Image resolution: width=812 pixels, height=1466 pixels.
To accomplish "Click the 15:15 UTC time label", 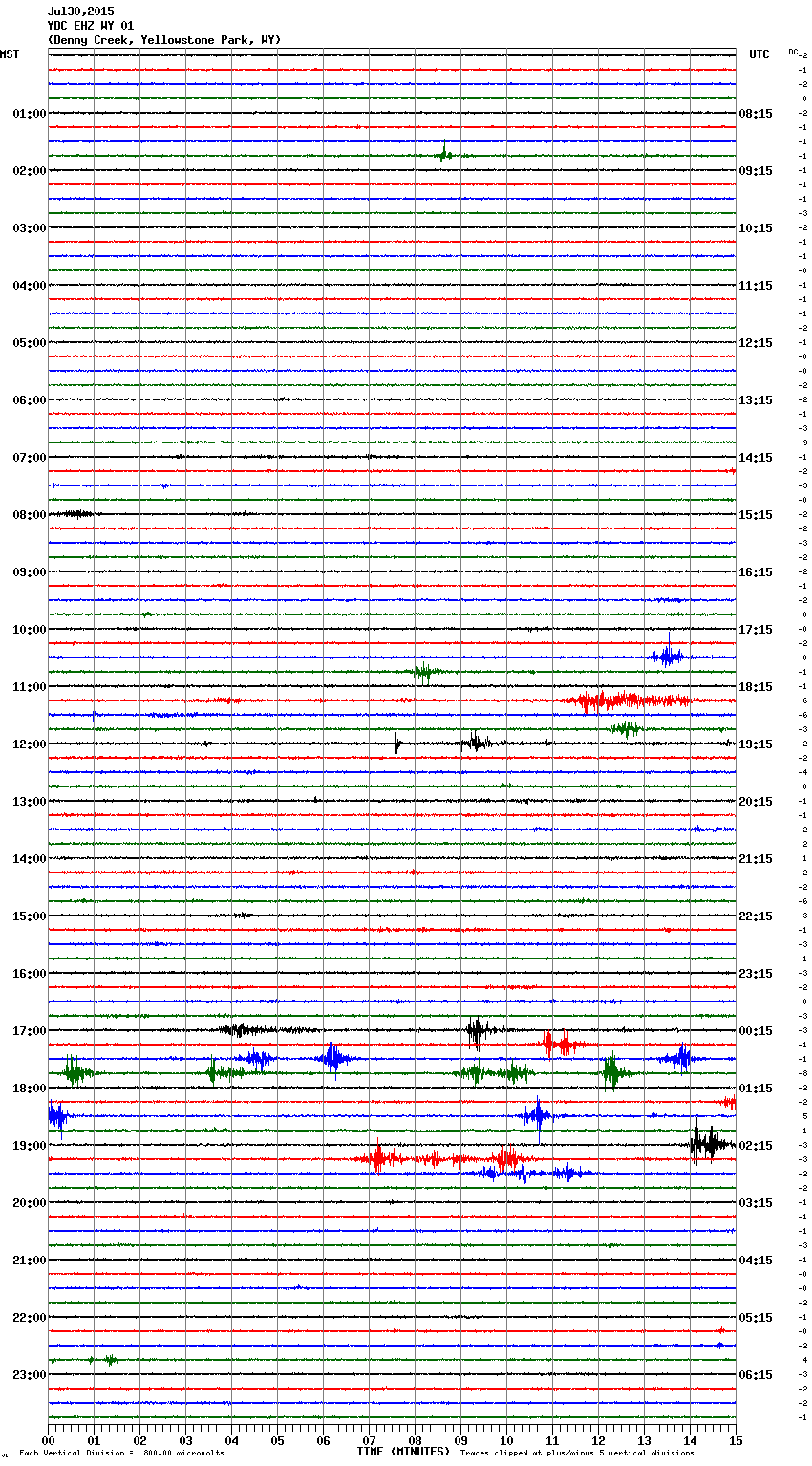I will [756, 515].
